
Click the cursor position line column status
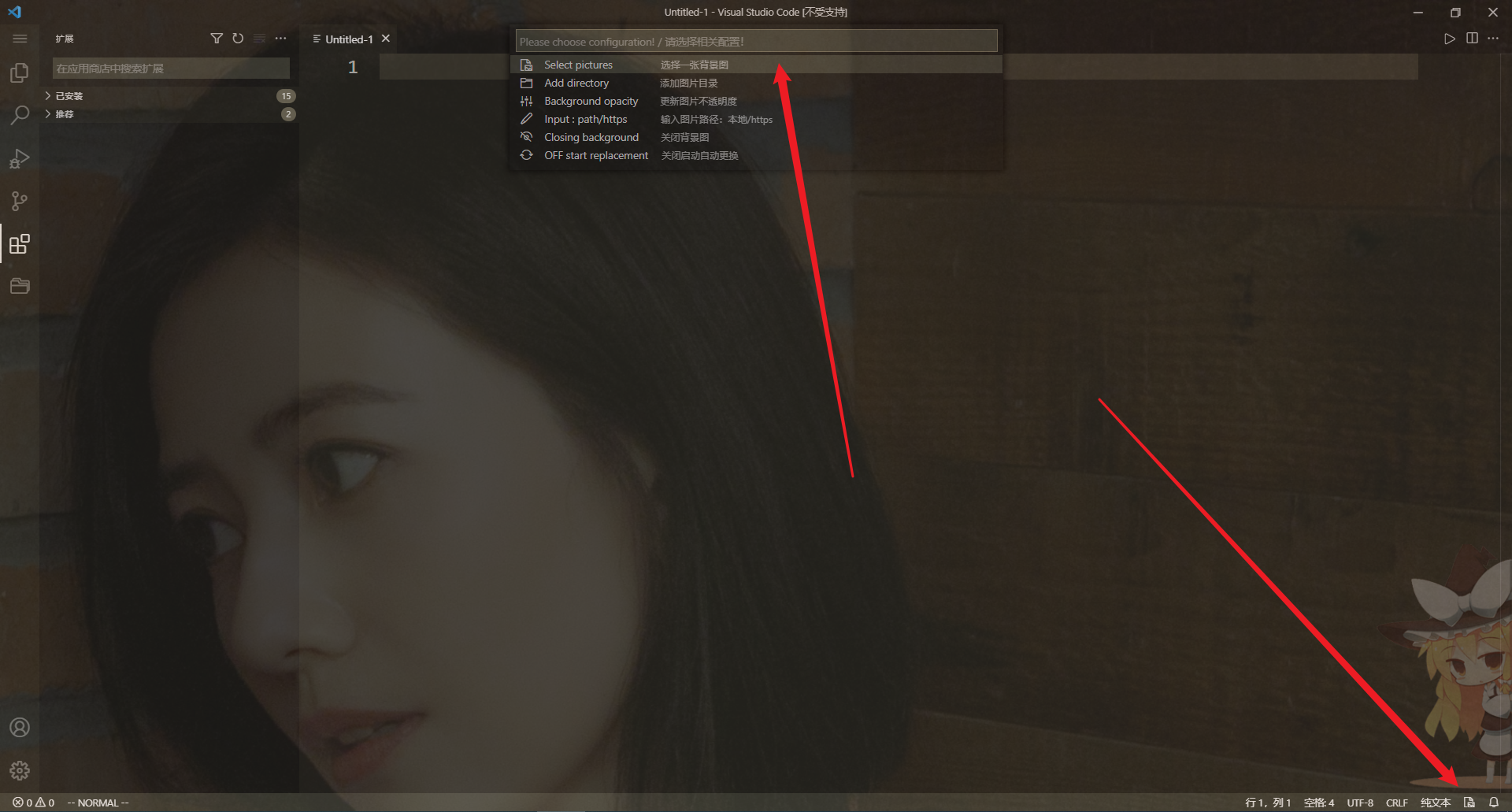coord(1268,803)
